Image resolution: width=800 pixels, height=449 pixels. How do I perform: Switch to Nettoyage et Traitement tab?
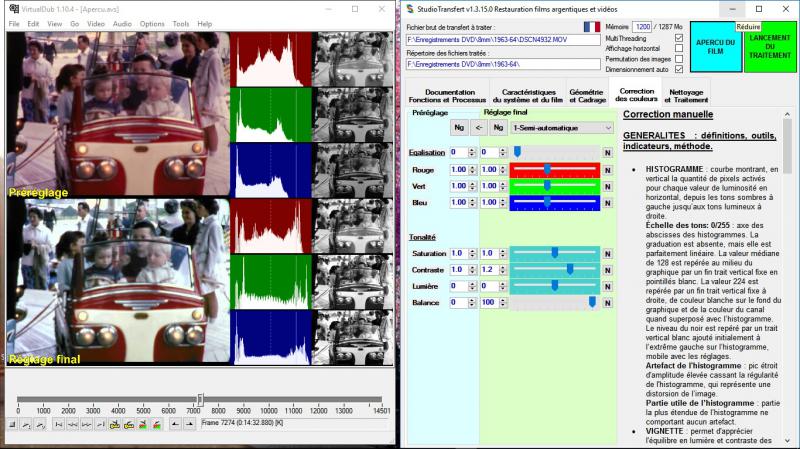[x=686, y=95]
